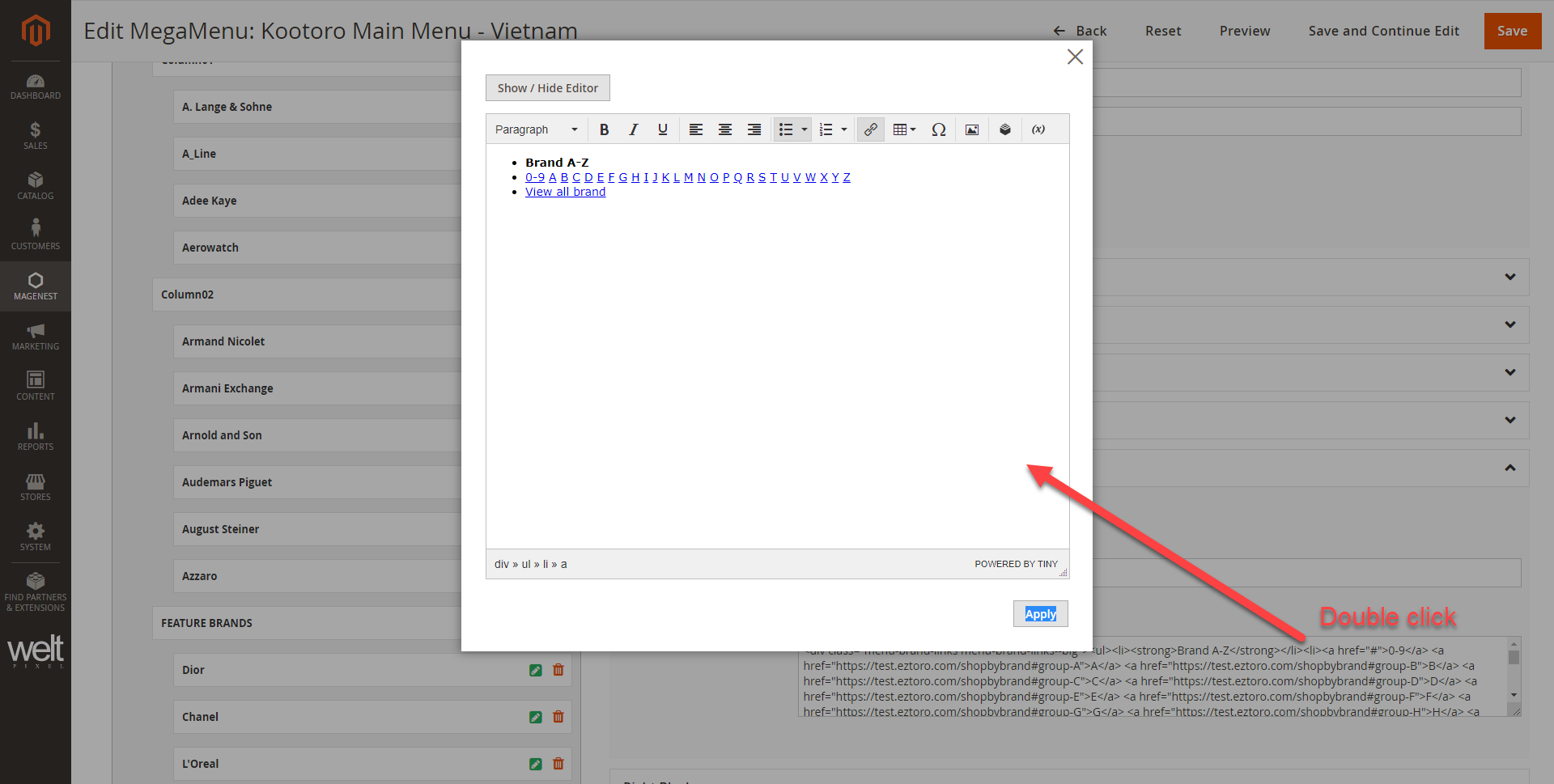1554x784 pixels.
Task: Select the FEATURE BRANDS menu item
Action: tap(307, 623)
